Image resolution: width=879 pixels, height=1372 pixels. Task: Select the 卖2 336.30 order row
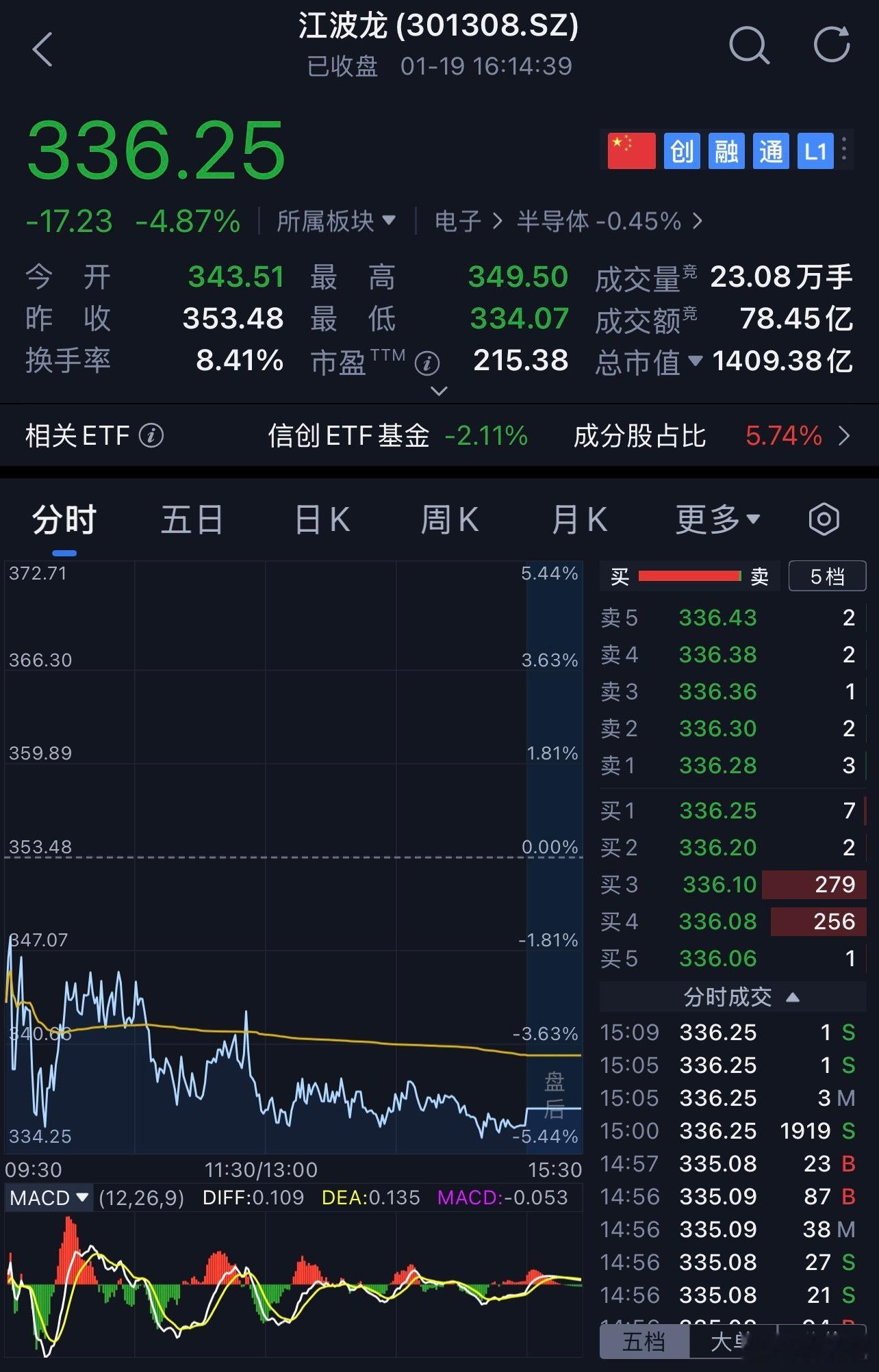click(732, 728)
